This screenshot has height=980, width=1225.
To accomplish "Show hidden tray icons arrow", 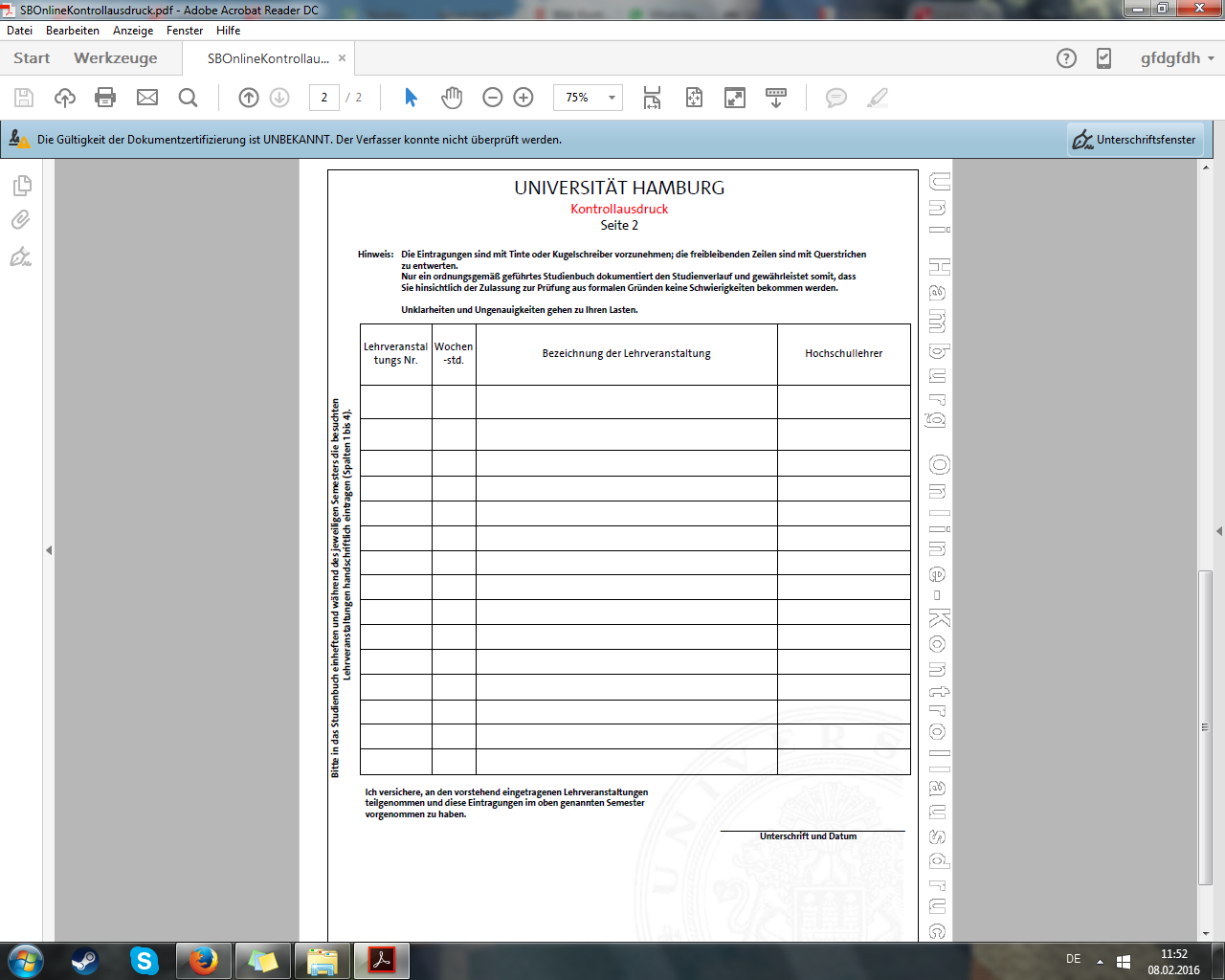I will coord(1100,961).
